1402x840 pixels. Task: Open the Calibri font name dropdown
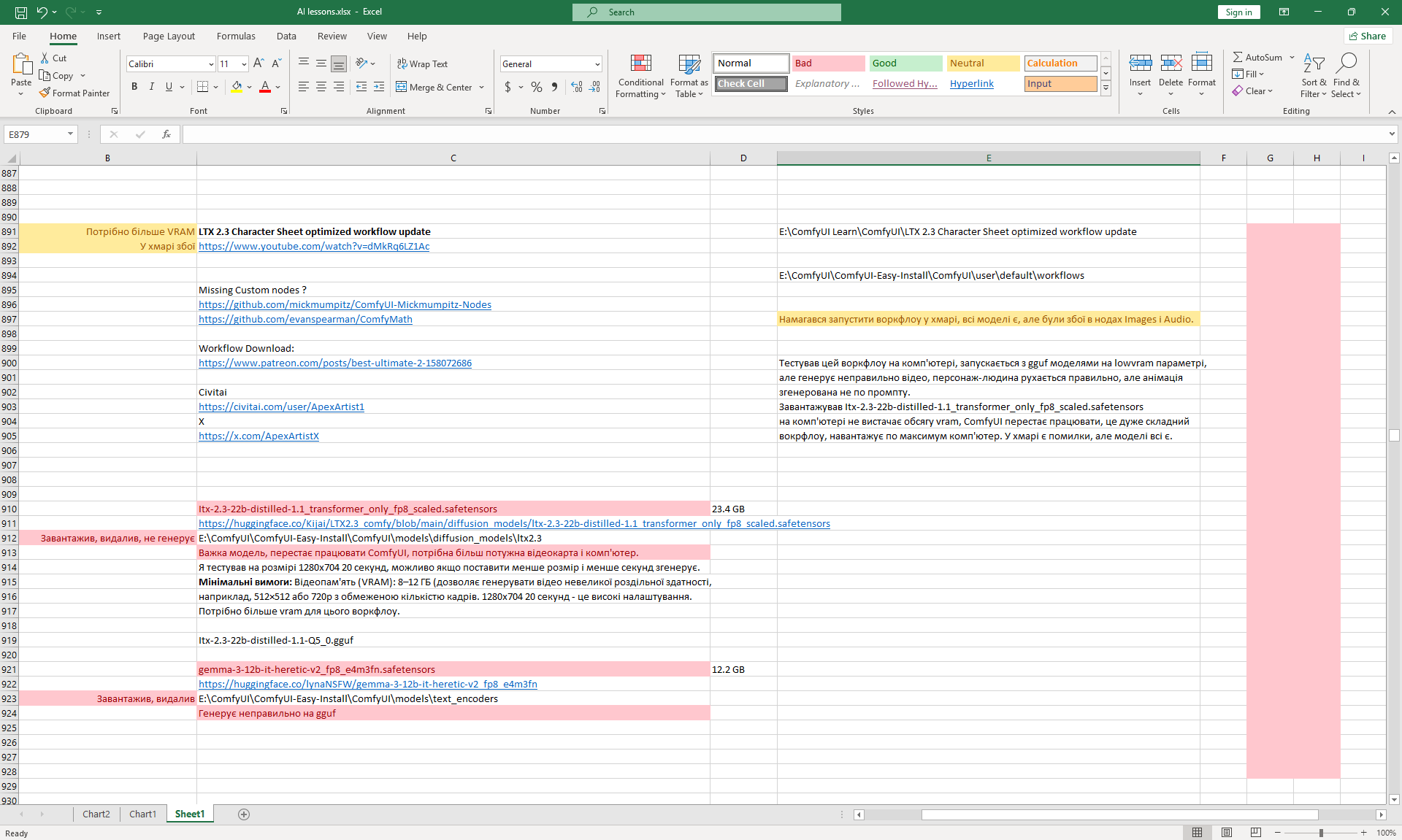point(211,64)
